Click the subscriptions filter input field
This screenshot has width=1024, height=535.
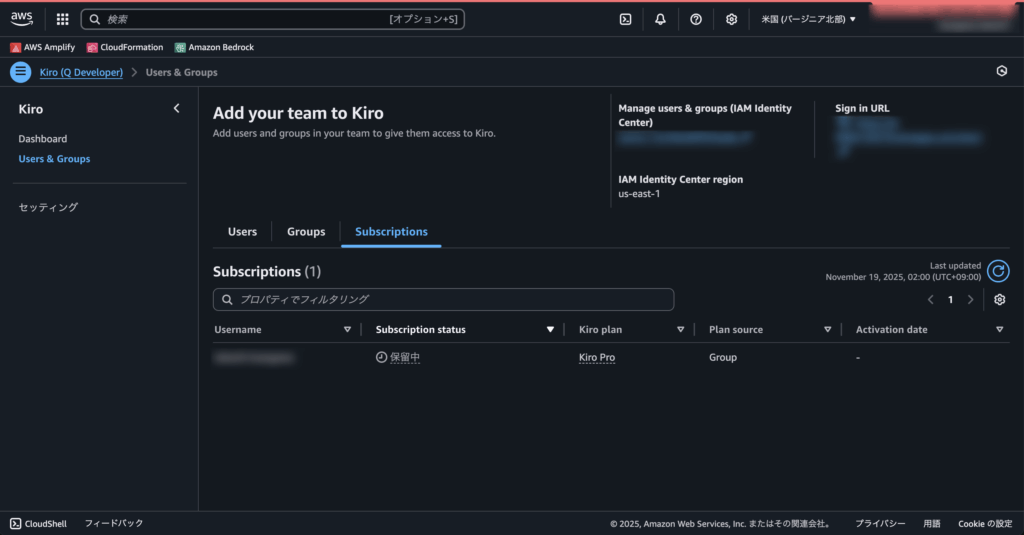click(x=443, y=299)
